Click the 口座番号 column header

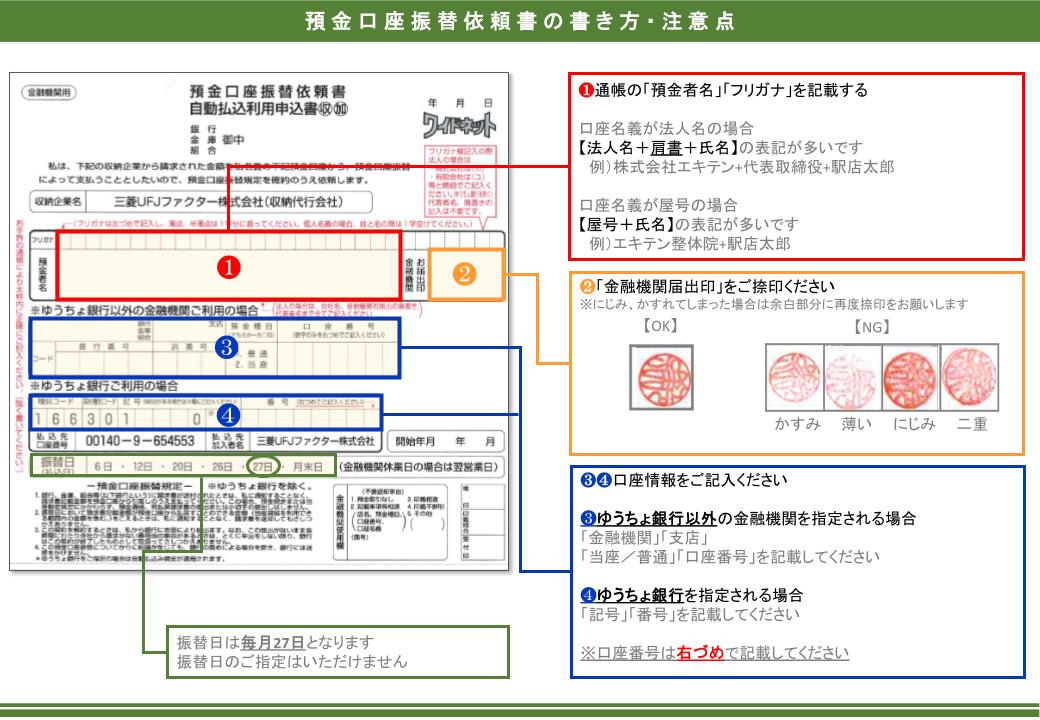pos(338,327)
